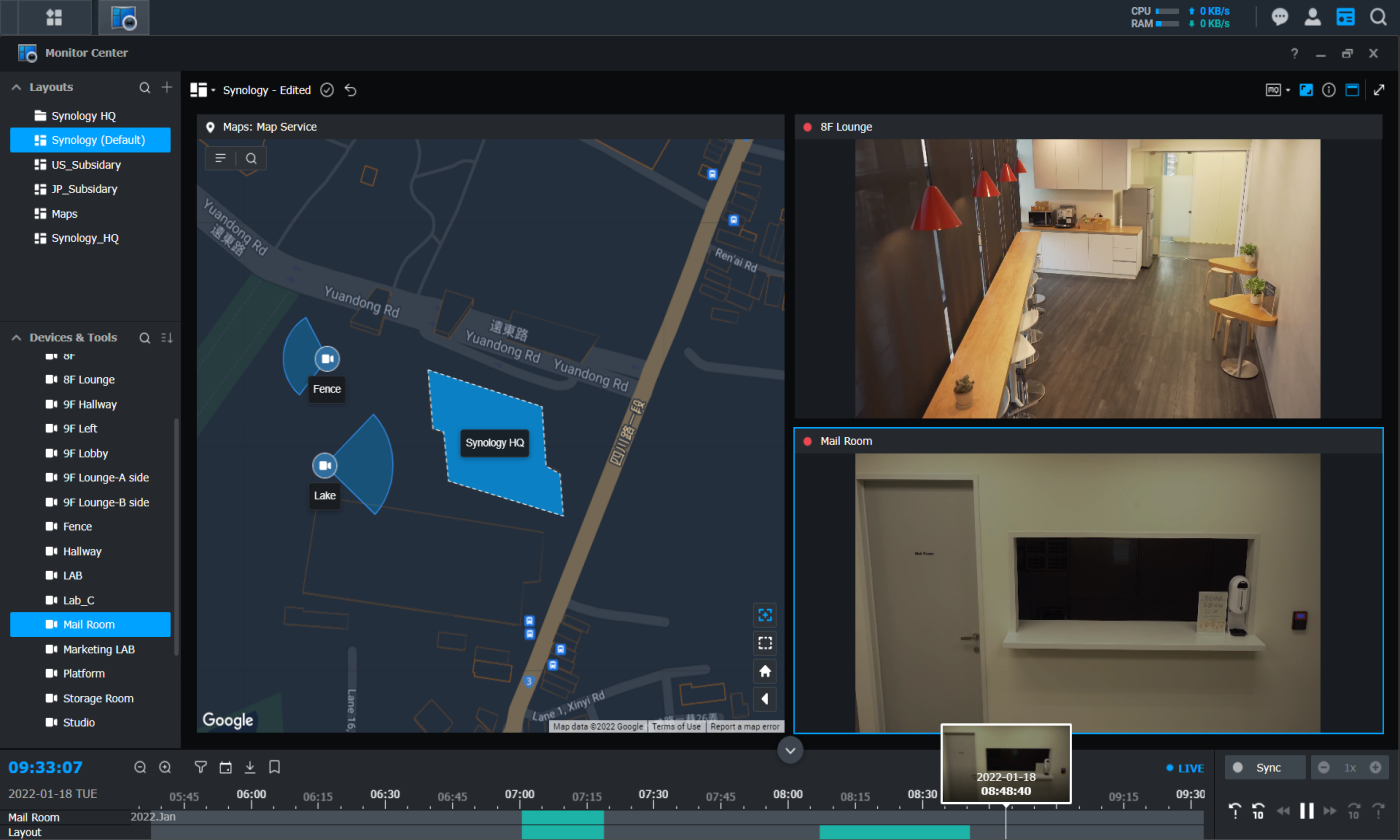The width and height of the screenshot is (1400, 840).
Task: Open the 08:48:40 preview thumbnail
Action: point(1005,764)
